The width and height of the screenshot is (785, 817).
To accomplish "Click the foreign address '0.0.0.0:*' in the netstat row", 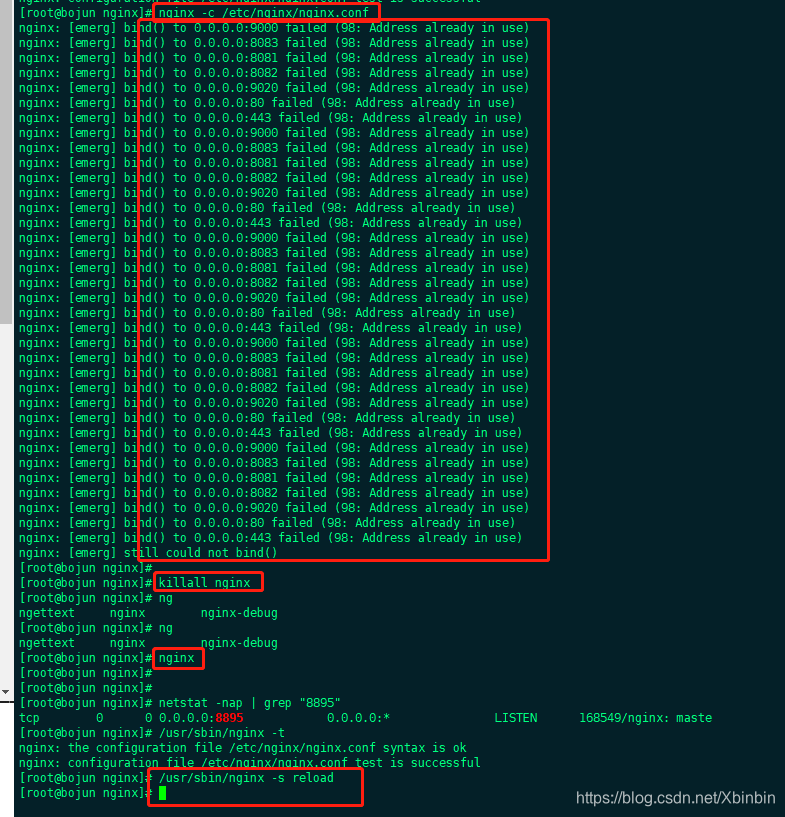I will tap(358, 718).
